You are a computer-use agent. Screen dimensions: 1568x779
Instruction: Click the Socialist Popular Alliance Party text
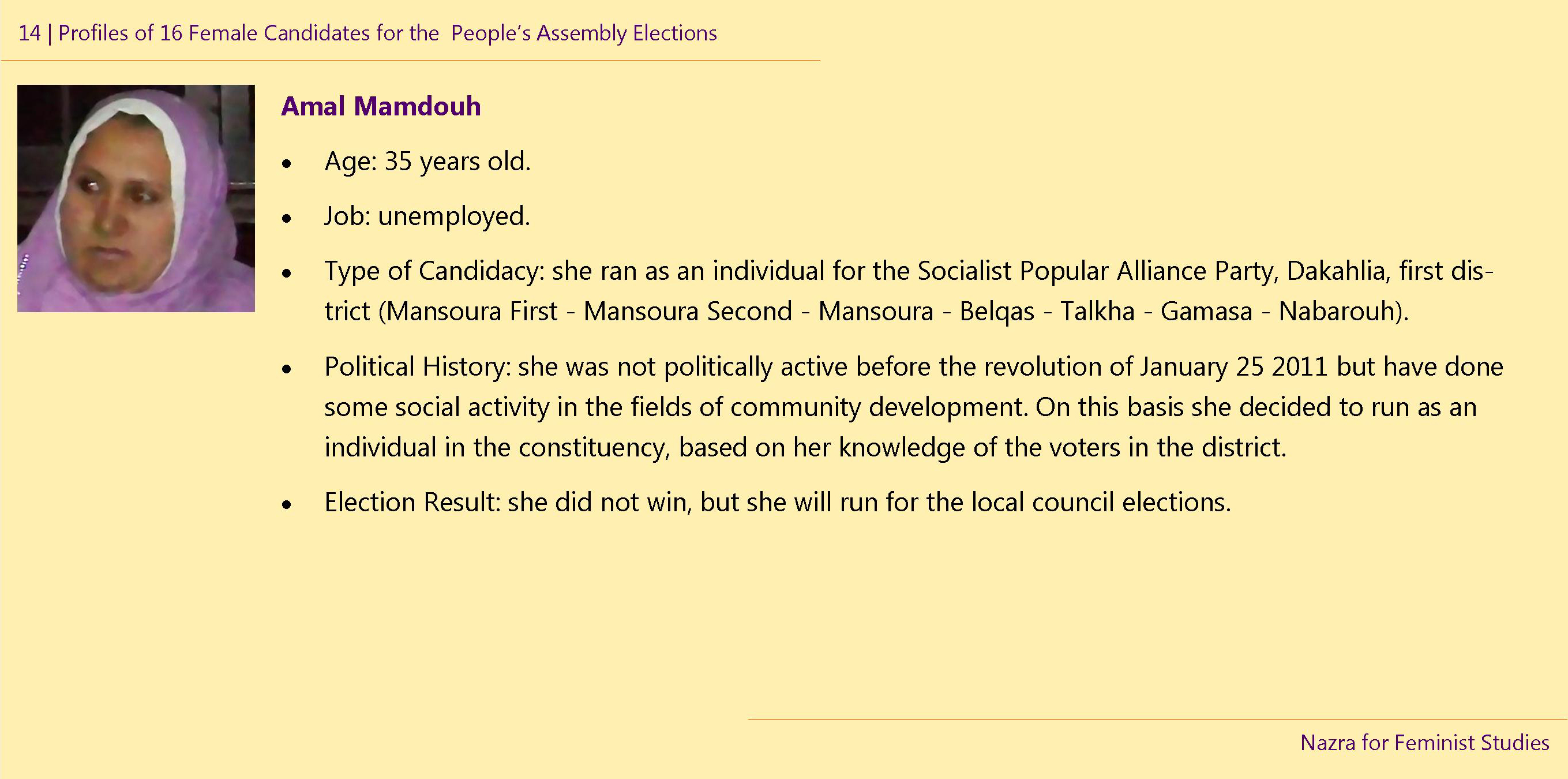[x=1097, y=272]
